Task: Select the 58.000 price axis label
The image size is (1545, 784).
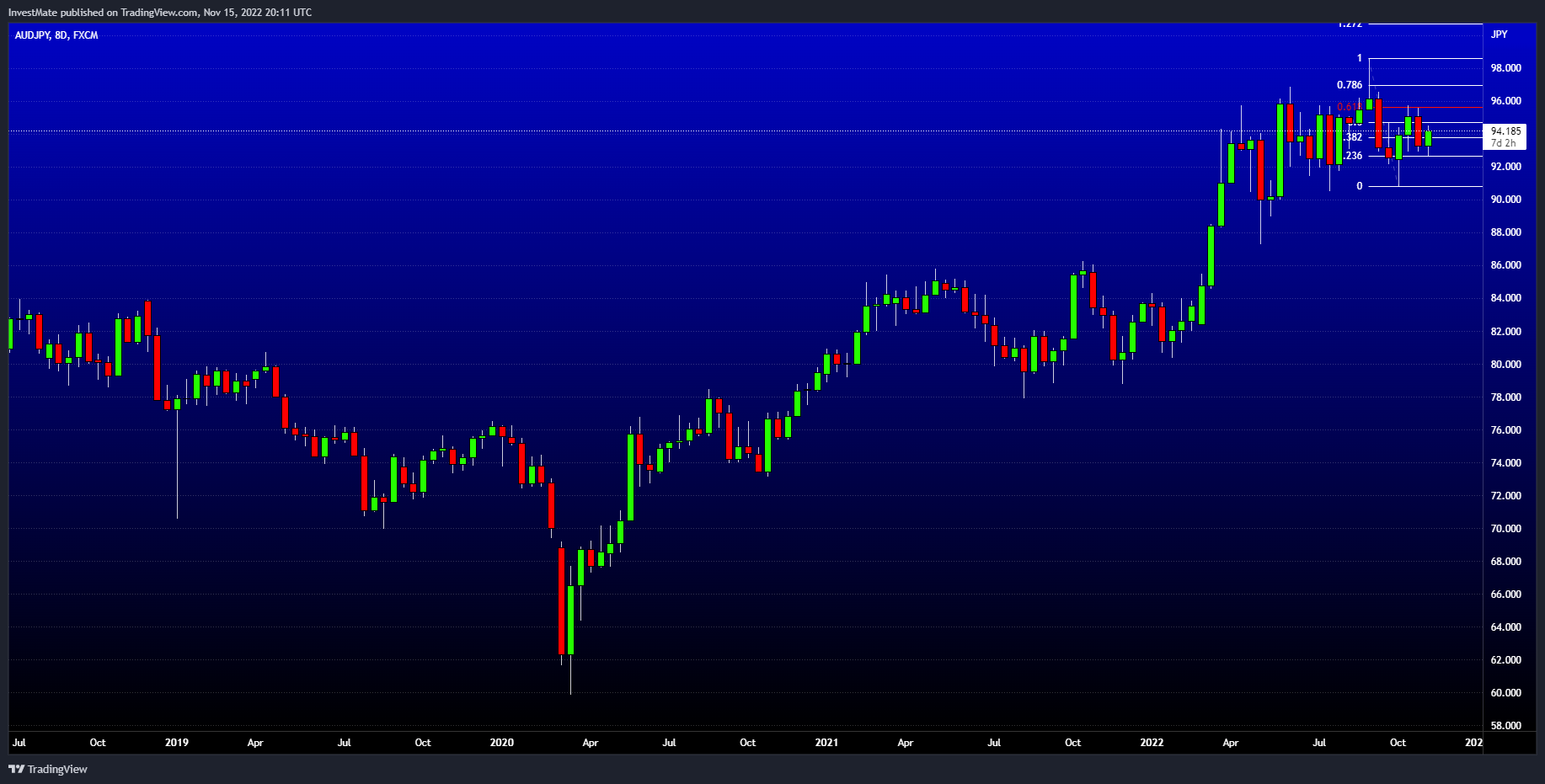Action: (1505, 726)
